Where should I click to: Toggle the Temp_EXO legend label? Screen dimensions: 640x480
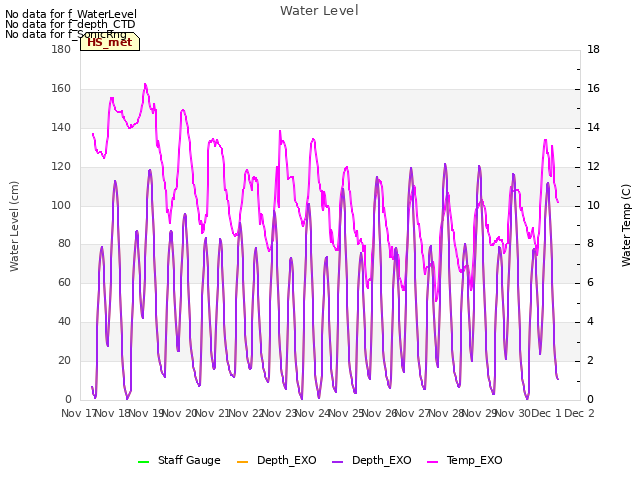pos(474,460)
